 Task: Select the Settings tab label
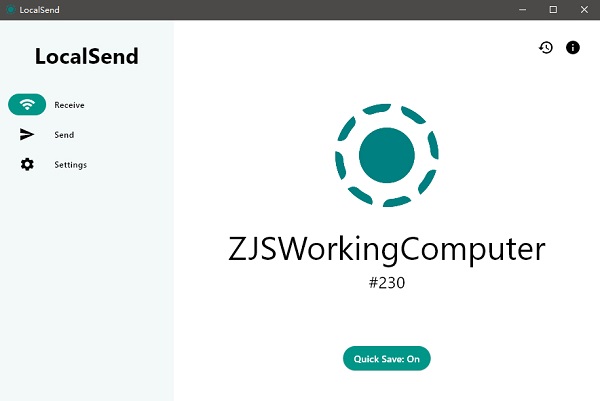coord(70,164)
